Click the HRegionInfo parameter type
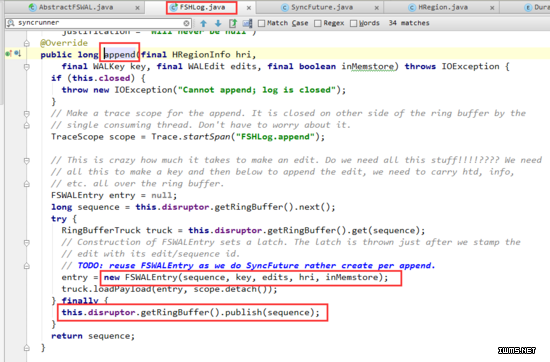550x362 pixels. click(201, 55)
